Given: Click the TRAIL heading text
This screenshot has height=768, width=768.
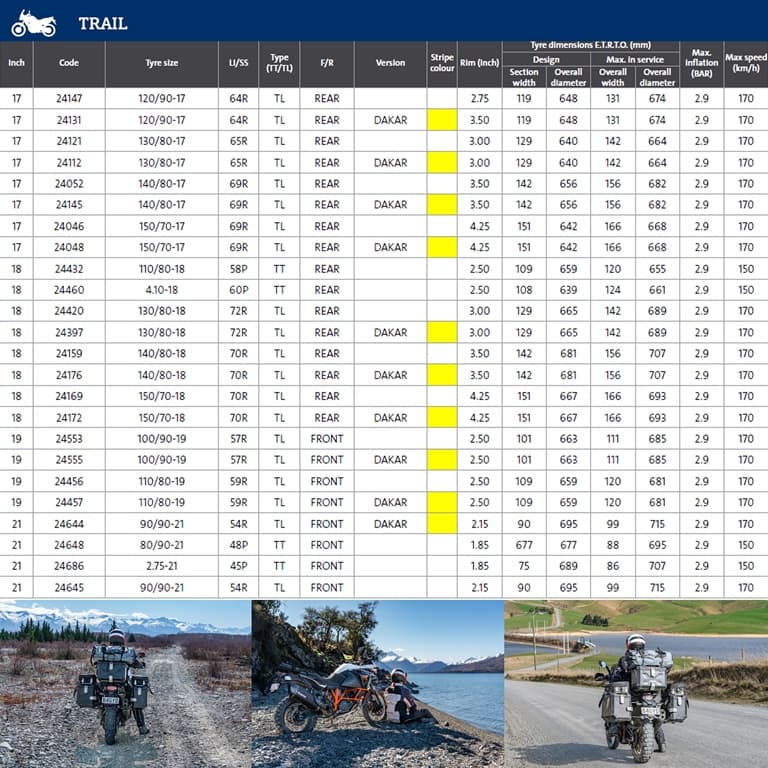Looking at the screenshot, I should coord(103,24).
